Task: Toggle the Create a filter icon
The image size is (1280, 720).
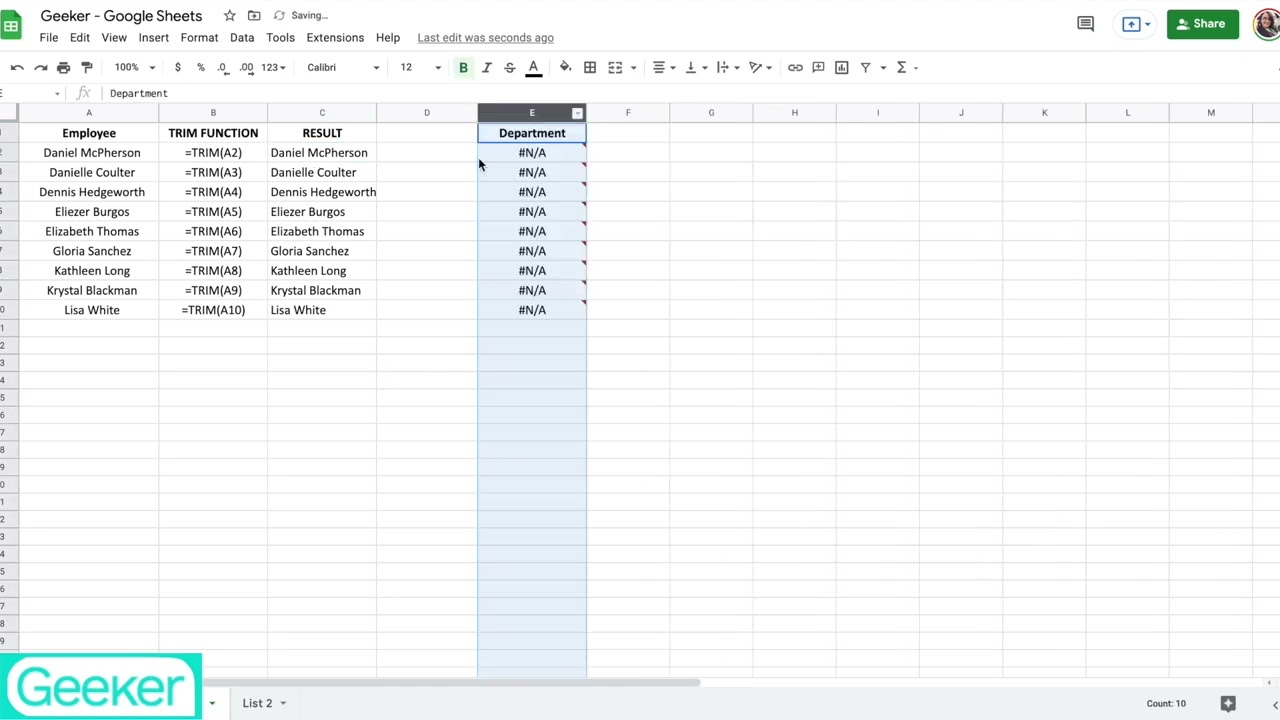Action: [x=865, y=67]
